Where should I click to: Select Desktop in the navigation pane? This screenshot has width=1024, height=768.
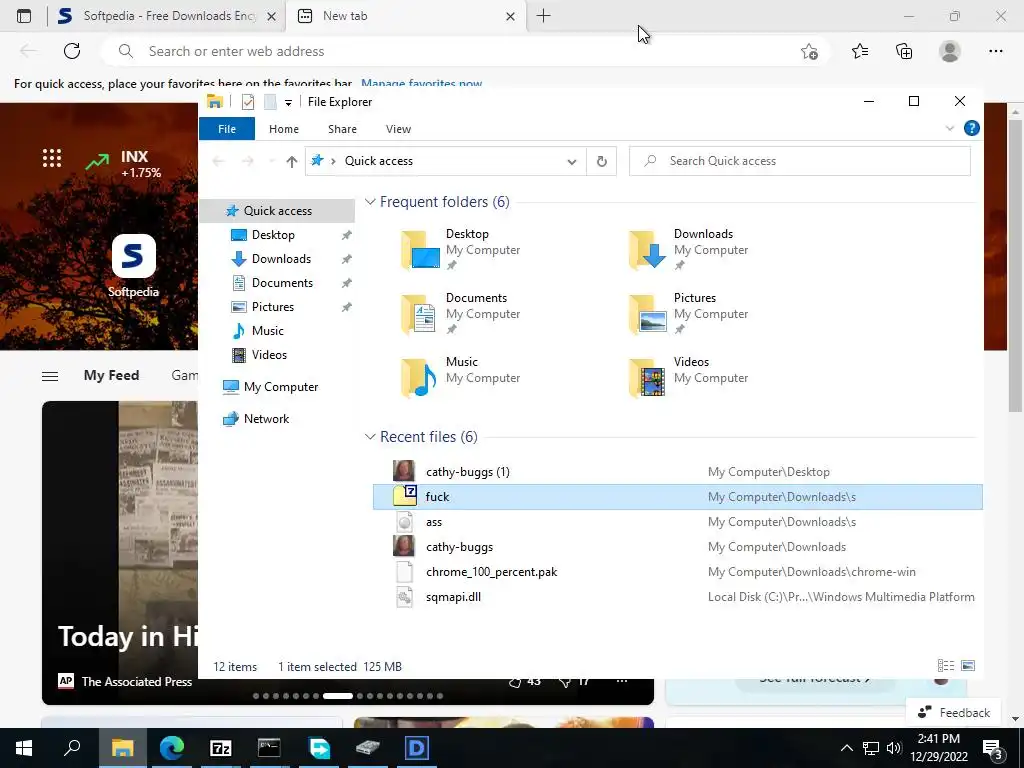[x=273, y=234]
